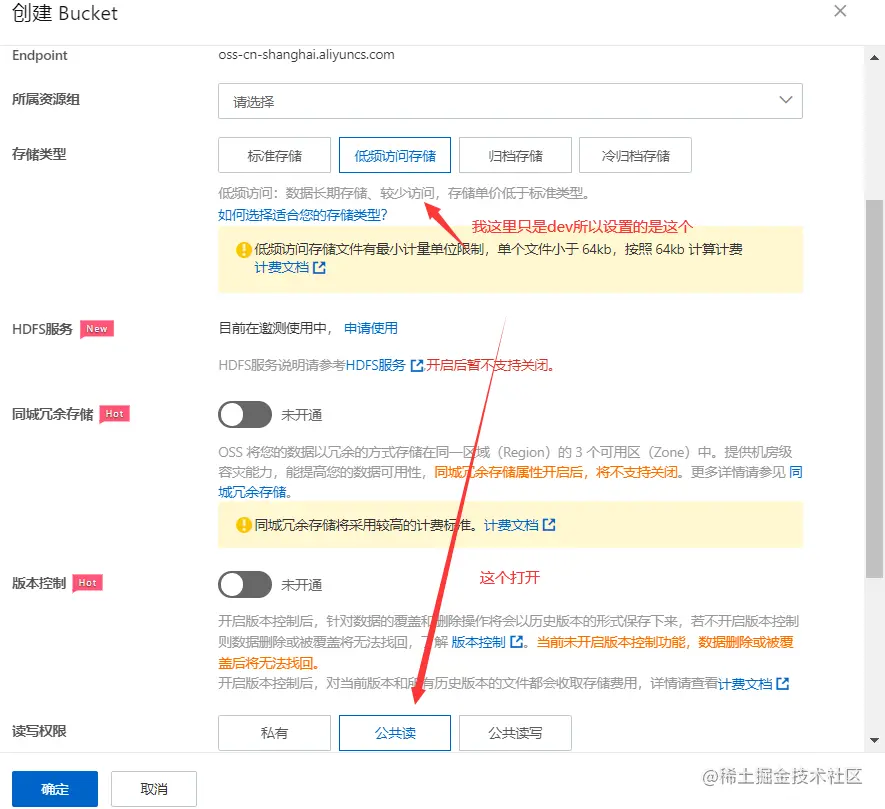Click the 确定 button to confirm
Image resolution: width=885 pixels, height=809 pixels.
(54, 788)
